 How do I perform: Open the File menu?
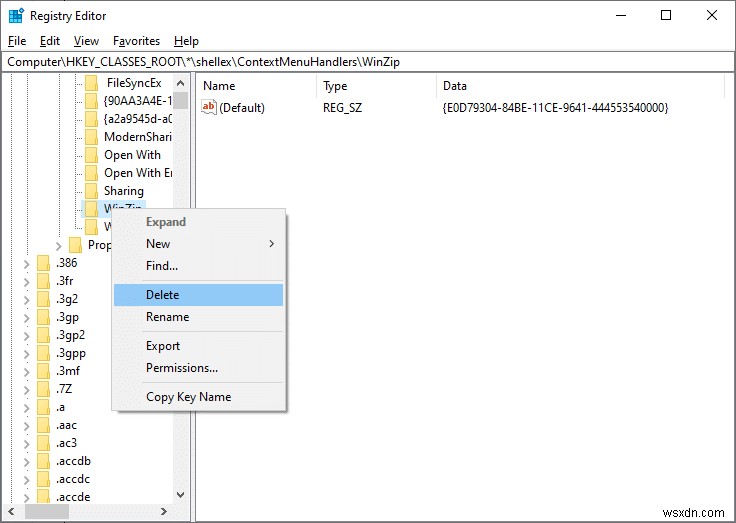[x=17, y=41]
